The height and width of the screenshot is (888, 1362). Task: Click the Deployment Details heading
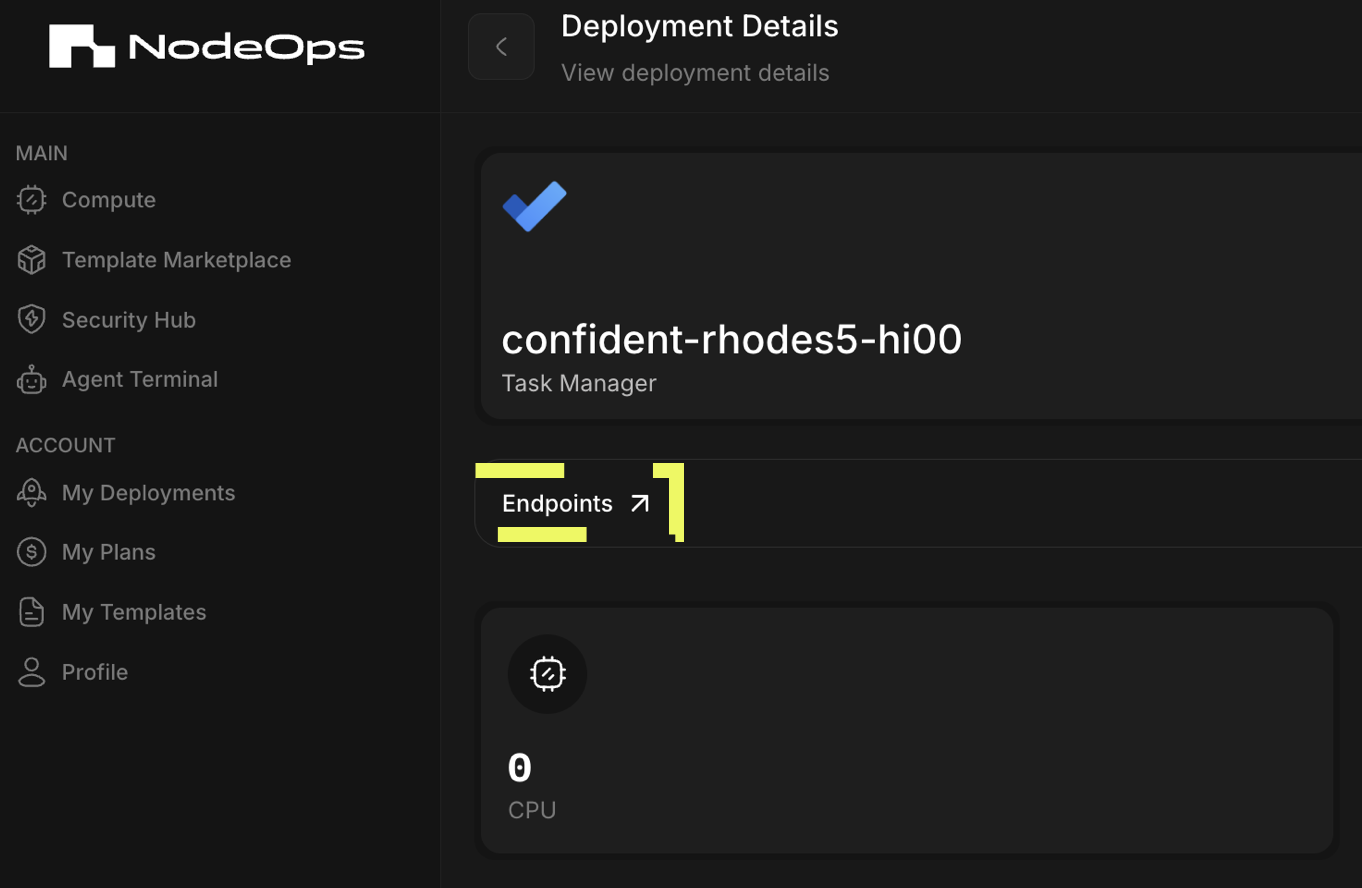tap(700, 26)
